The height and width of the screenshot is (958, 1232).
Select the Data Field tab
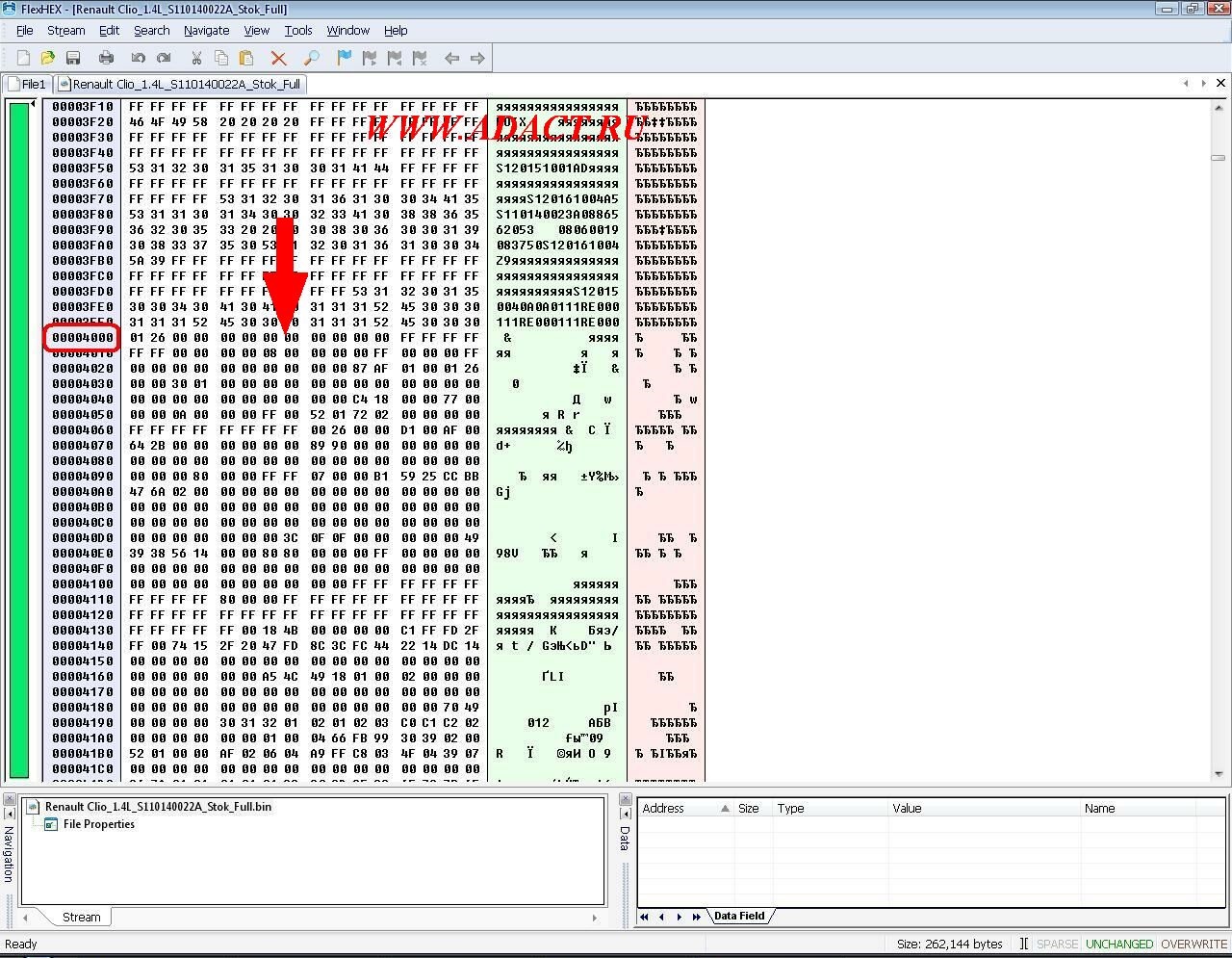pos(738,917)
